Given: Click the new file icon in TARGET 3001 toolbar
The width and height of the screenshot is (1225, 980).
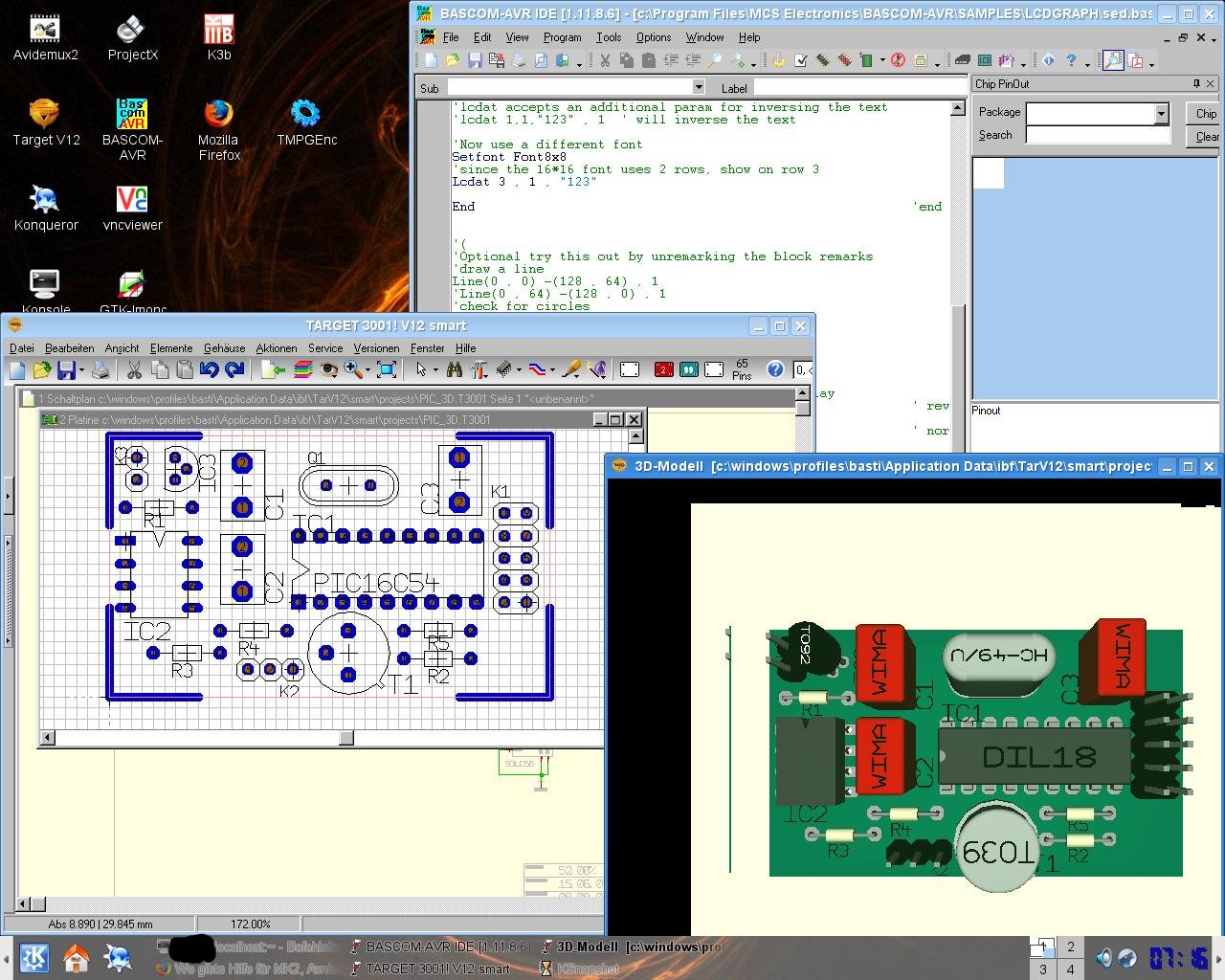Looking at the screenshot, I should click(18, 369).
